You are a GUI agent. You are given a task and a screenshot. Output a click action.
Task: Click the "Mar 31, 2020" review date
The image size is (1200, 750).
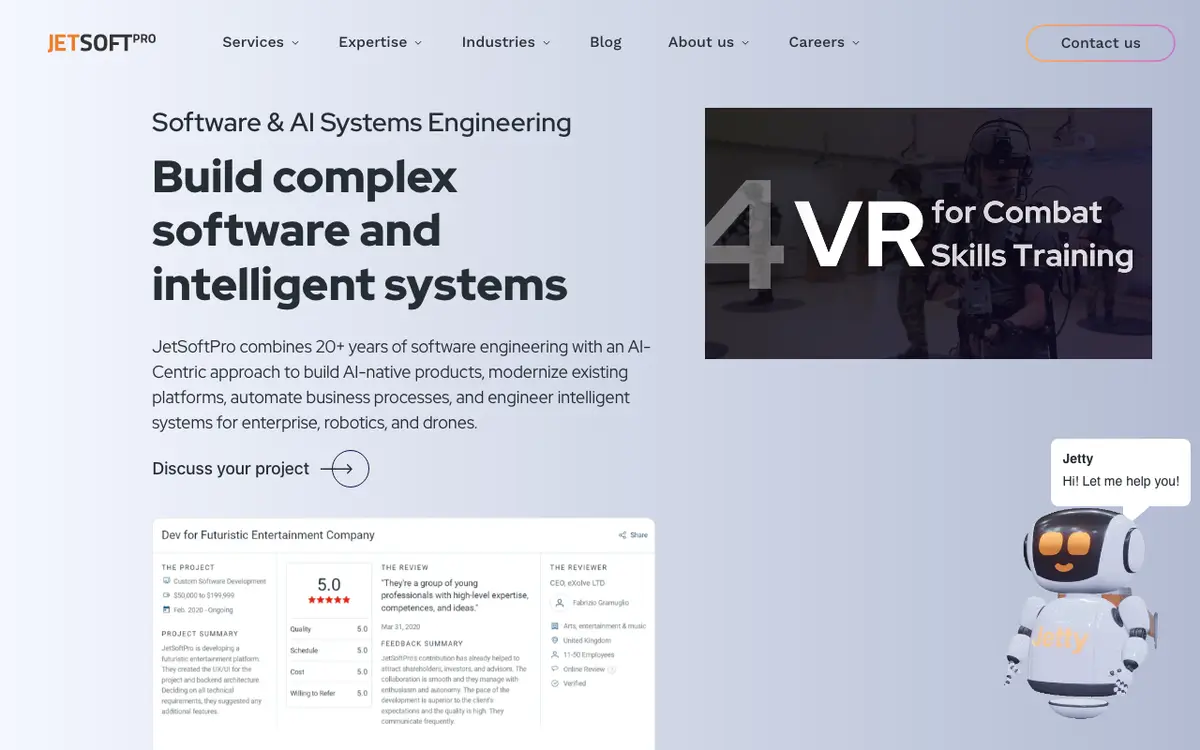400,627
